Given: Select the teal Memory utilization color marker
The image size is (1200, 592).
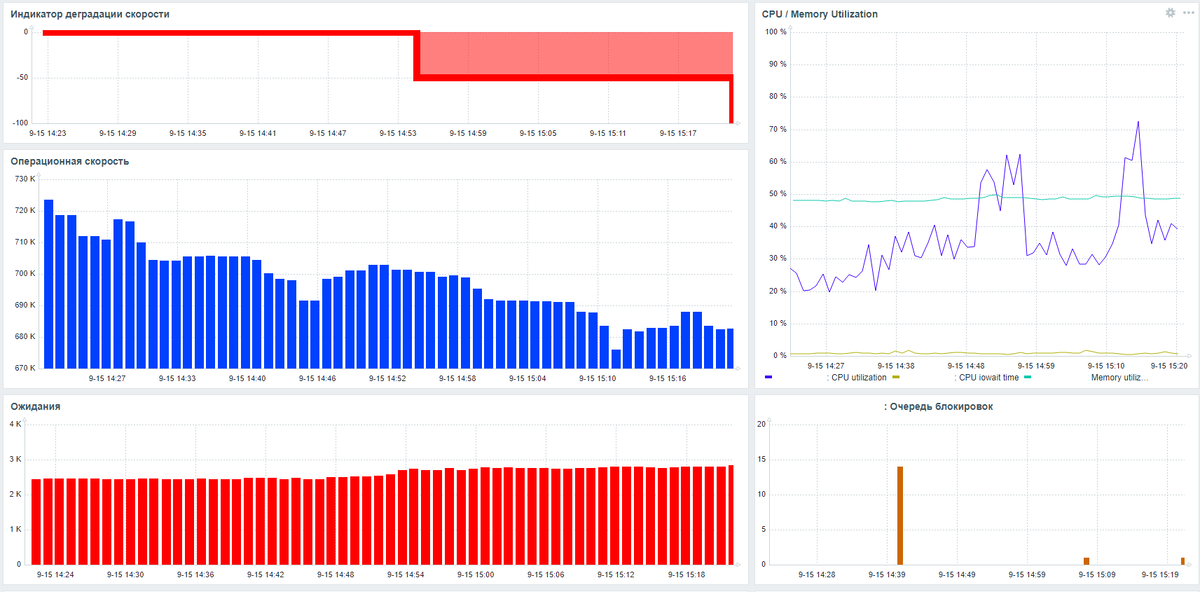Looking at the screenshot, I should [x=1027, y=375].
